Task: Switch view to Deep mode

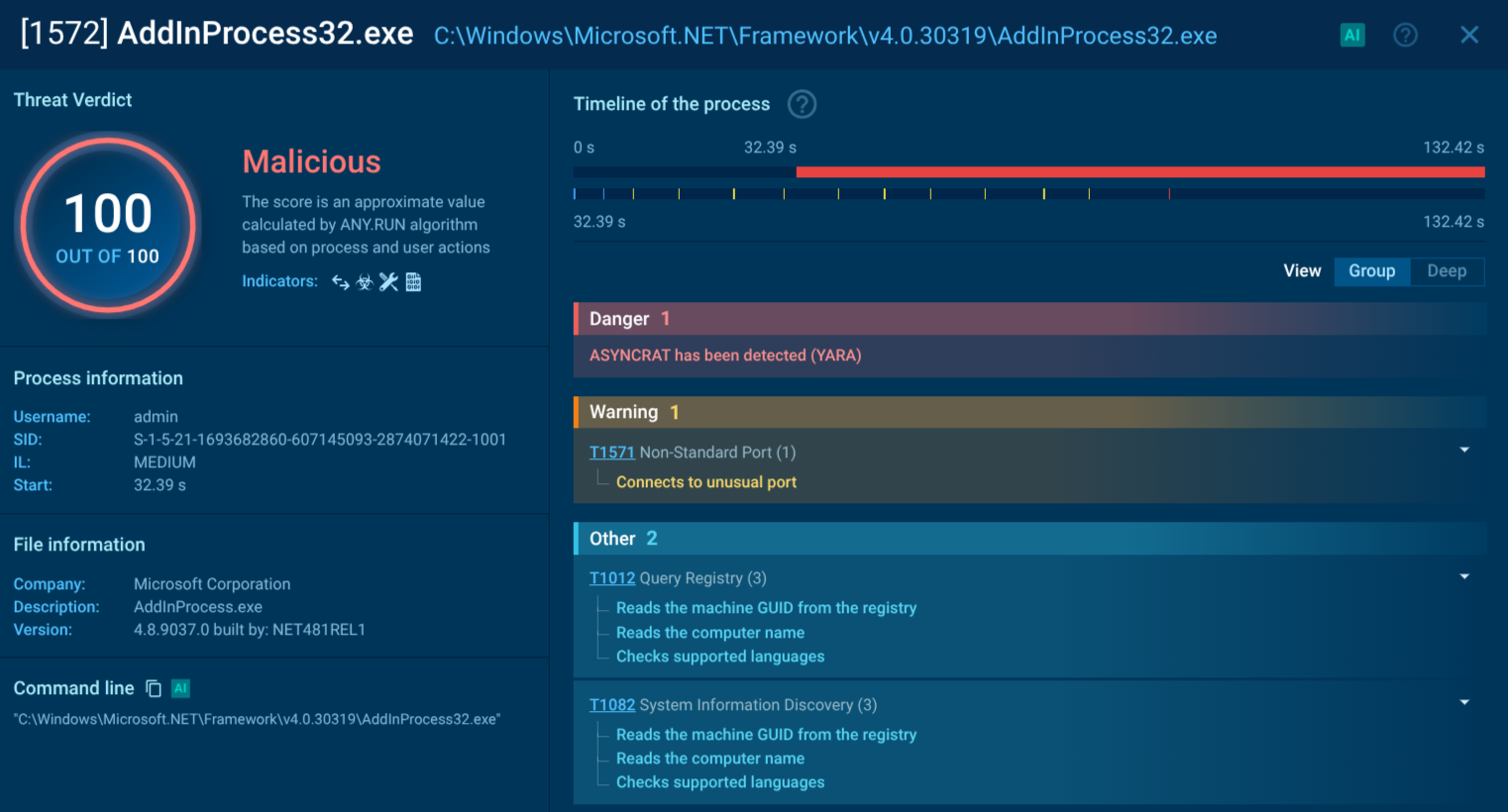Action: tap(1447, 270)
